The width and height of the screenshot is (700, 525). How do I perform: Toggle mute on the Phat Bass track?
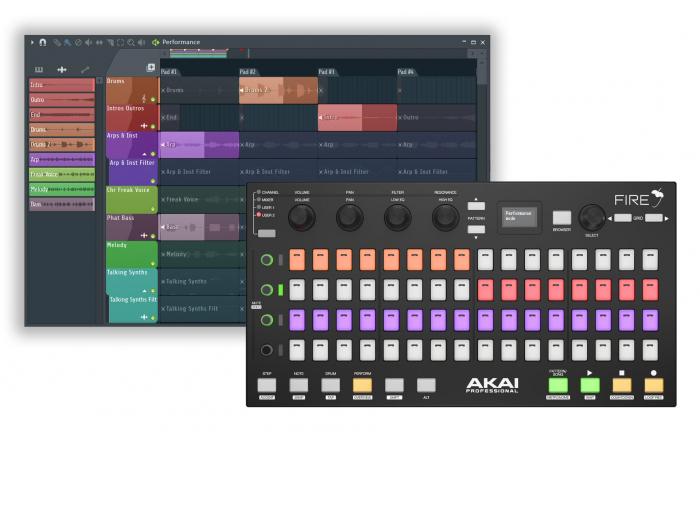(153, 236)
